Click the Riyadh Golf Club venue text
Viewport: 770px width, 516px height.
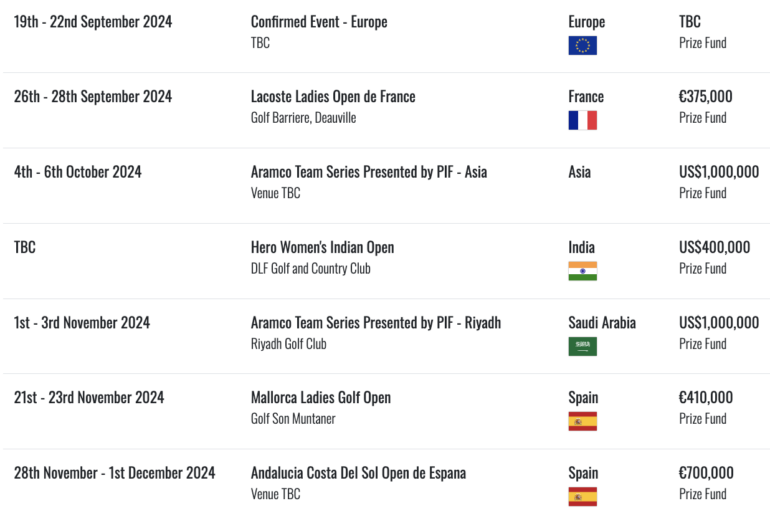point(288,344)
